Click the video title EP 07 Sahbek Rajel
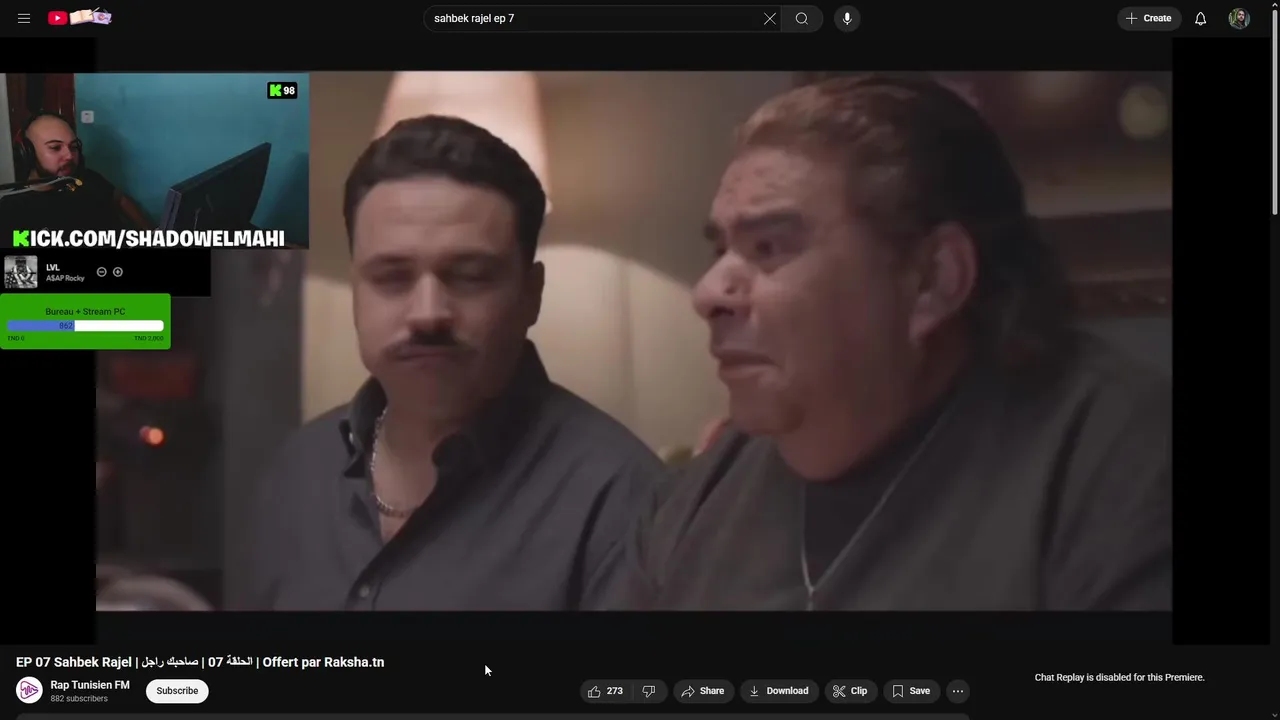This screenshot has height=720, width=1280. point(200,662)
